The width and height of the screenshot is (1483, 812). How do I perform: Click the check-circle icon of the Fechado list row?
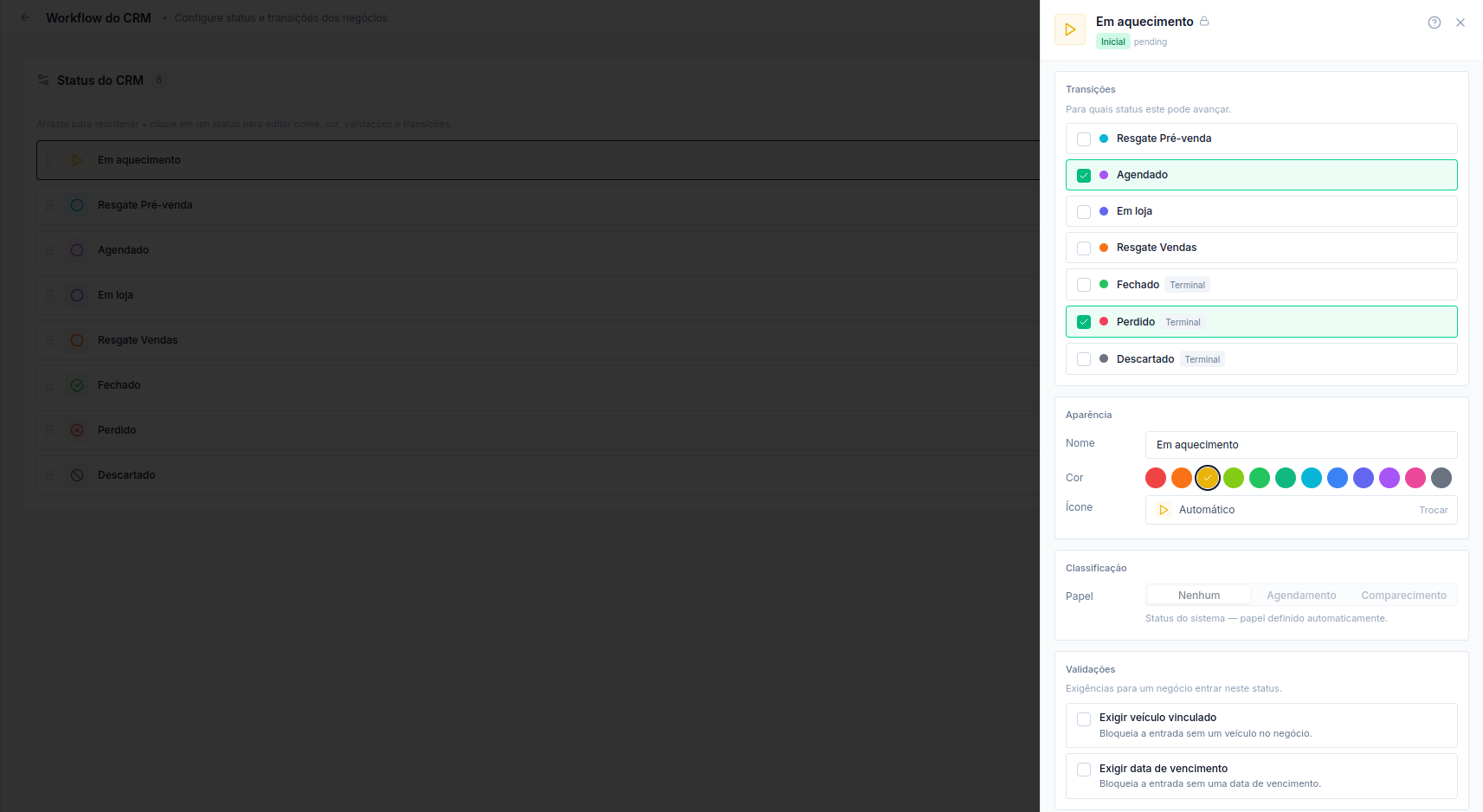(77, 385)
